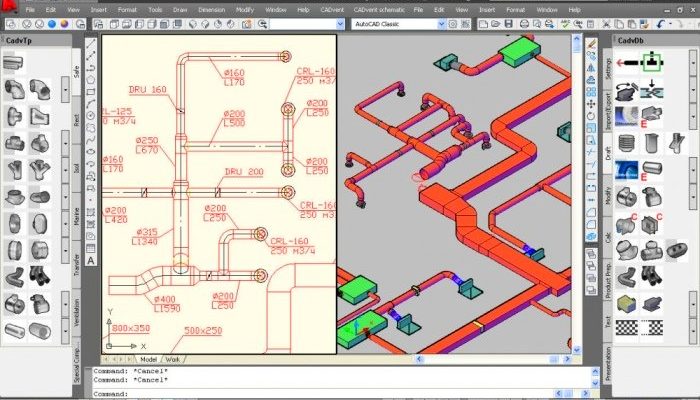
Task: Open the AutoCAD Classic workspace dropdown
Action: click(440, 23)
